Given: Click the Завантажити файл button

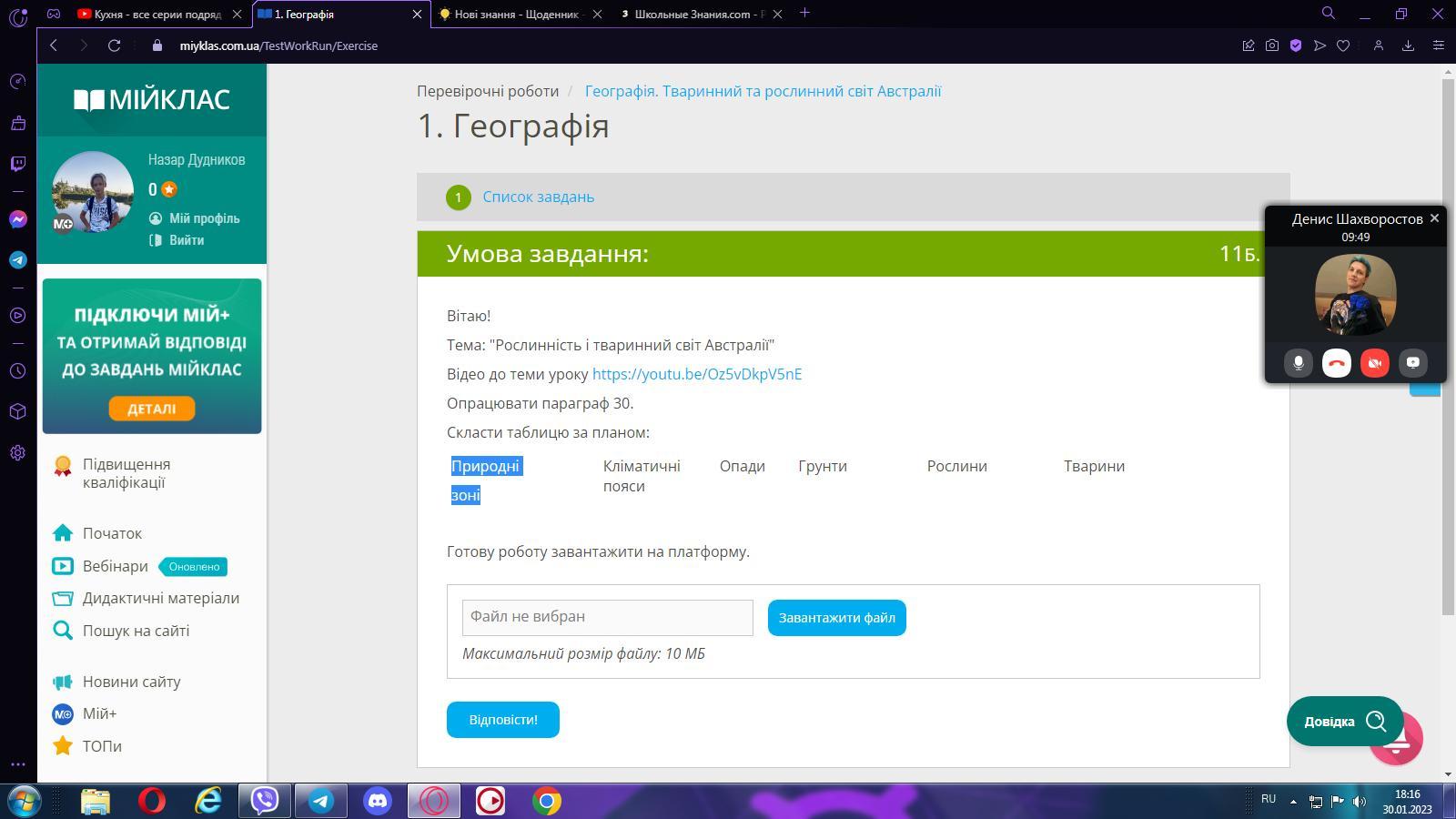Looking at the screenshot, I should pyautogui.click(x=836, y=618).
